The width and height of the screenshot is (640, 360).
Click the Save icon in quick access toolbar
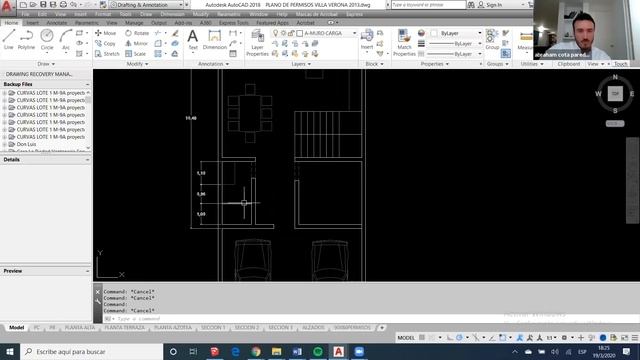point(43,5)
